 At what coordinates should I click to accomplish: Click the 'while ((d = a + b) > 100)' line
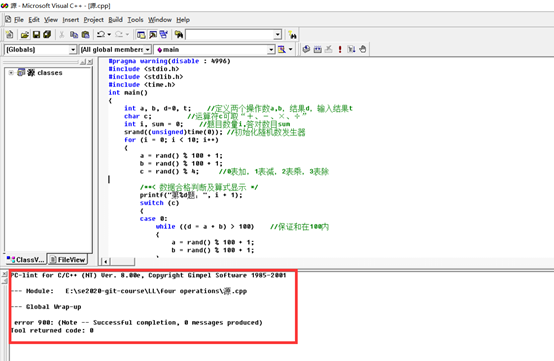coord(205,226)
